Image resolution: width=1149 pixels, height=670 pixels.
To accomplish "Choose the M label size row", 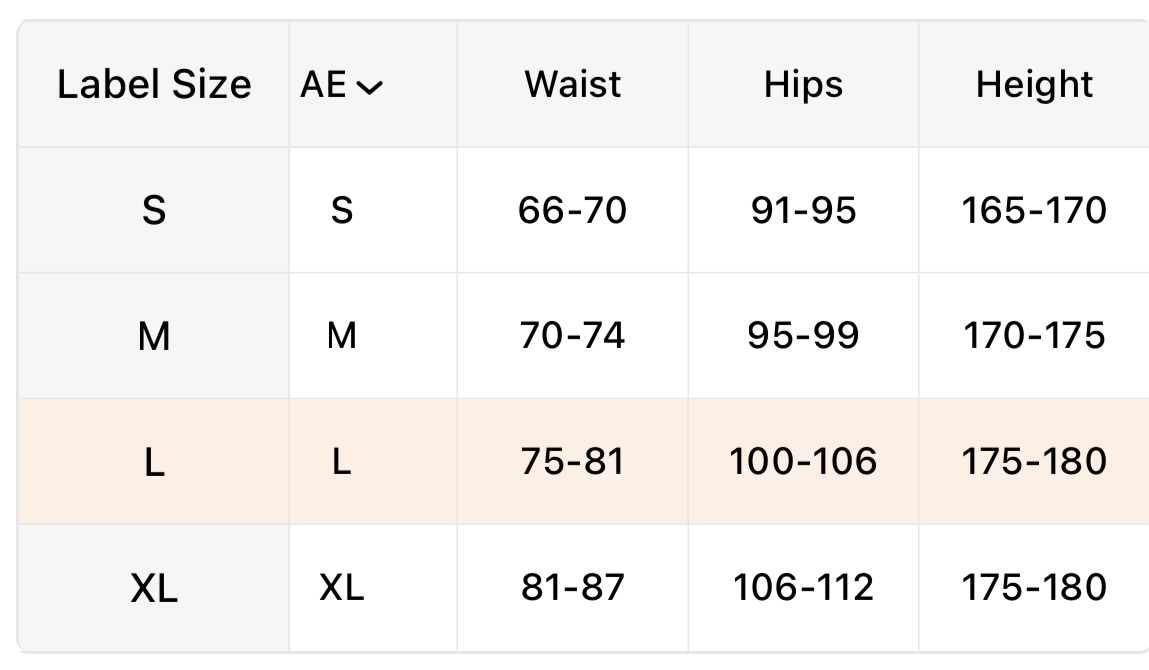I will pyautogui.click(x=154, y=337).
